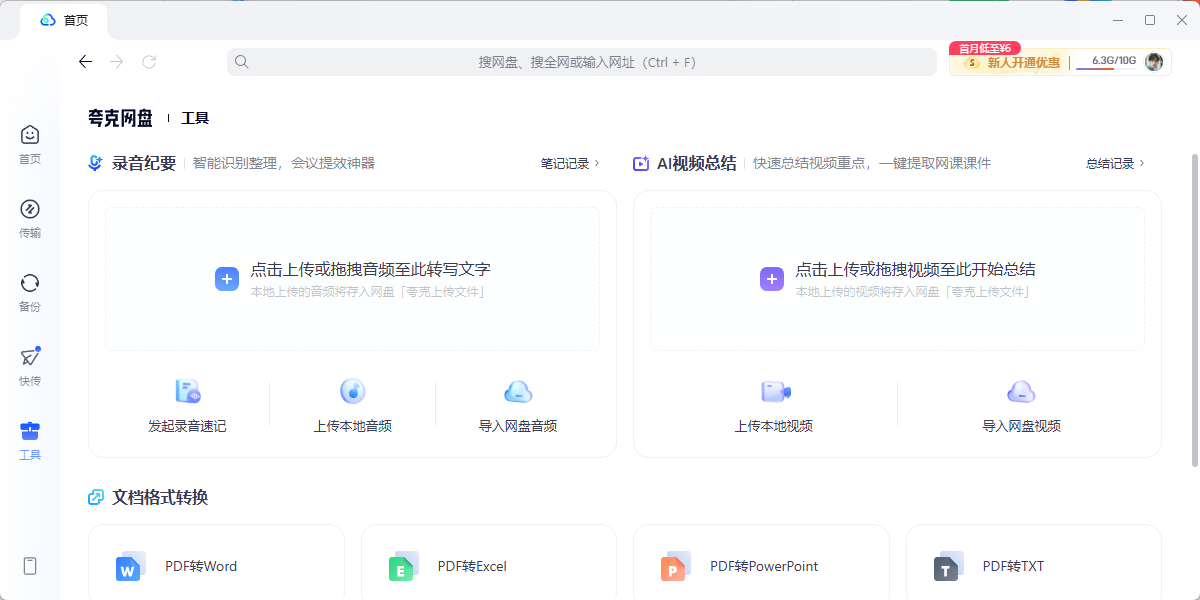Click the vertical scrollbar on the right

point(1194,310)
